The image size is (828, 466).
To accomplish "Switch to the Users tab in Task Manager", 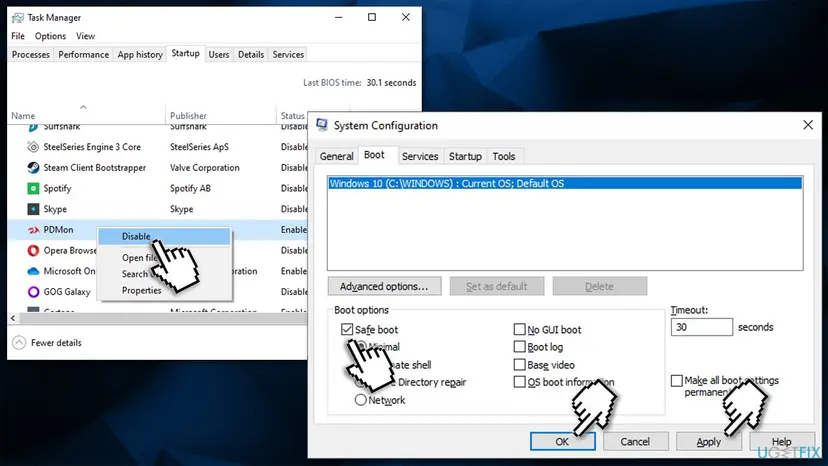I will coord(219,54).
